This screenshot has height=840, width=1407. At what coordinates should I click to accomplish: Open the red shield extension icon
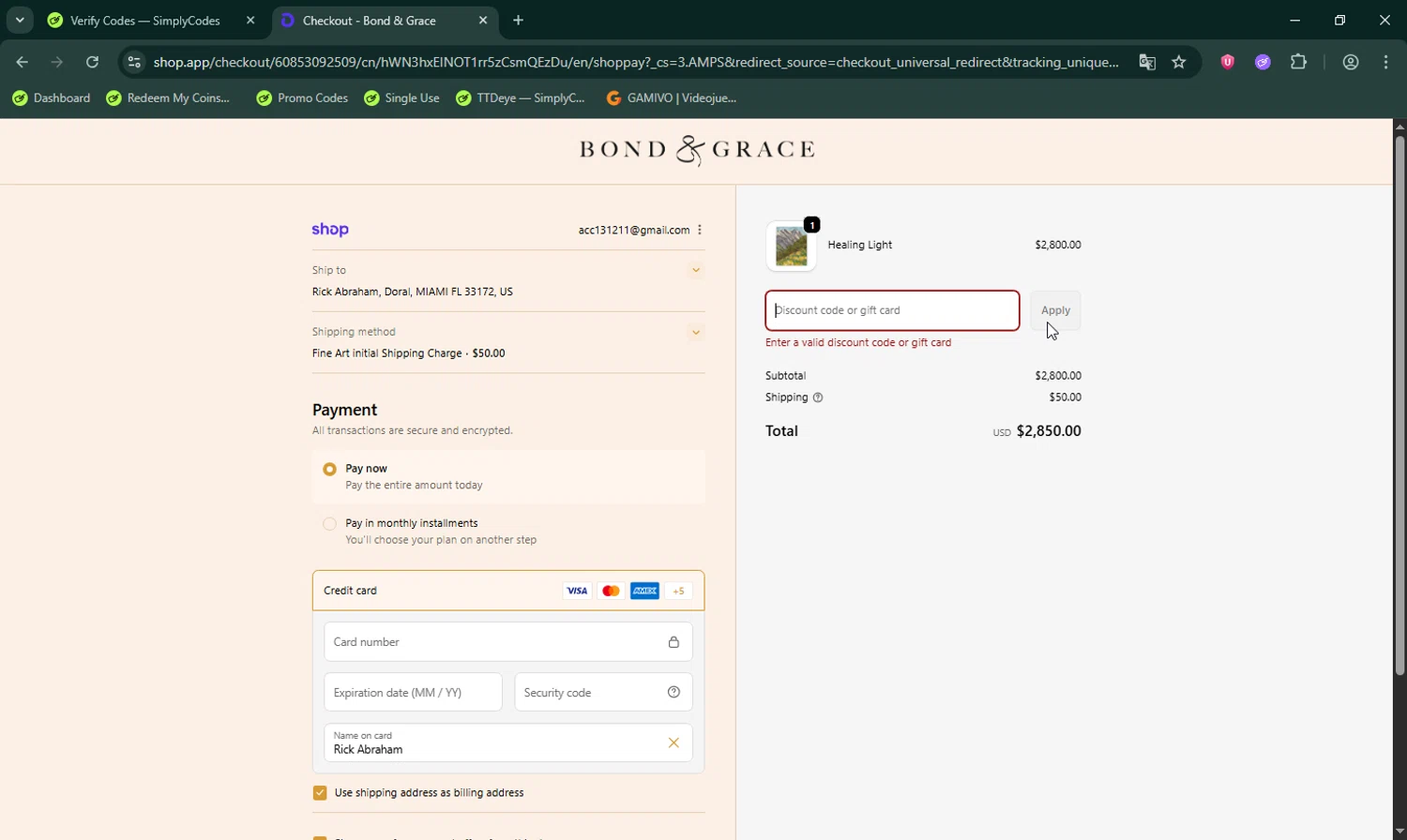[1228, 62]
